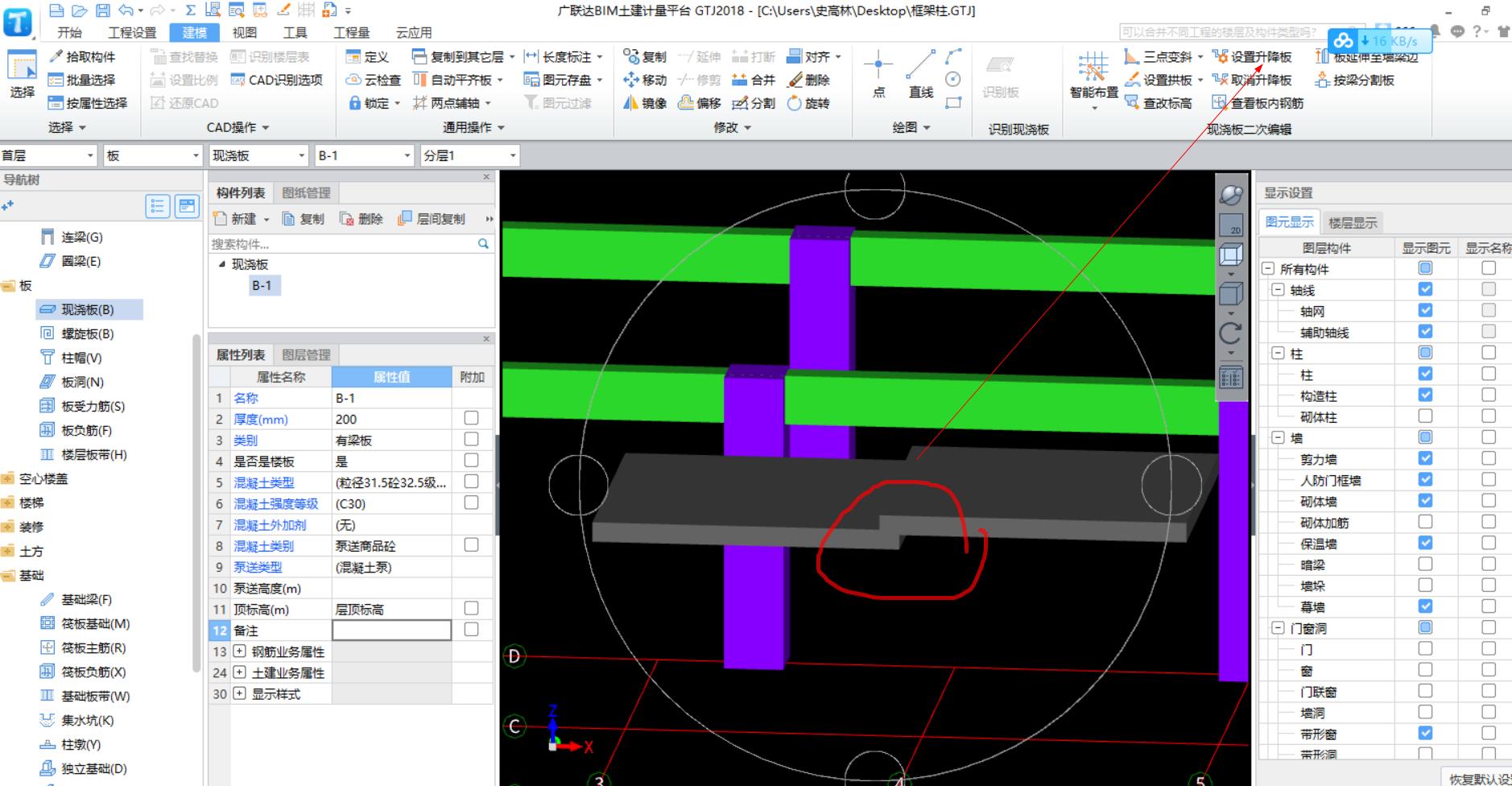Switch to 楼层显示 tab

(x=1353, y=222)
